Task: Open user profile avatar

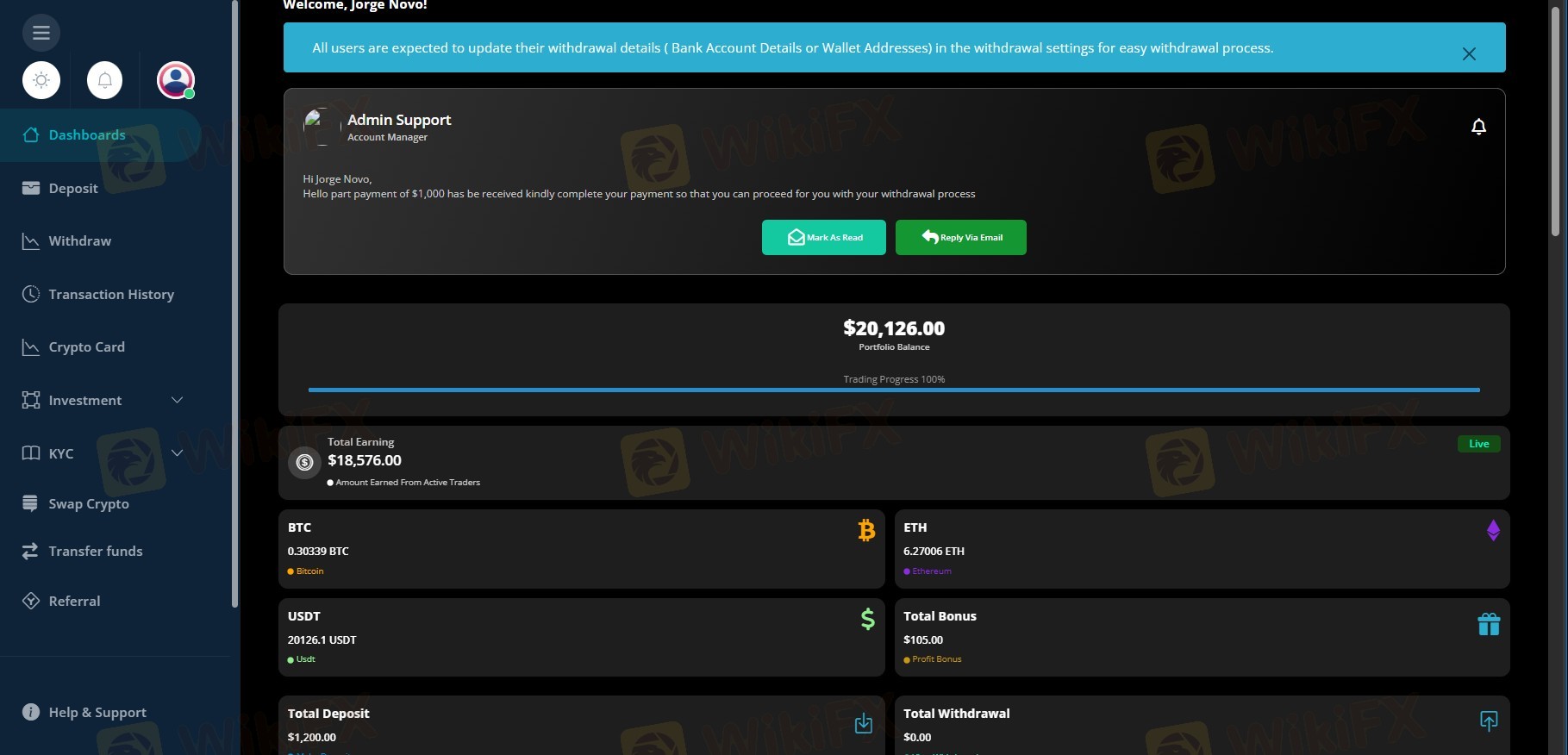Action: point(176,80)
